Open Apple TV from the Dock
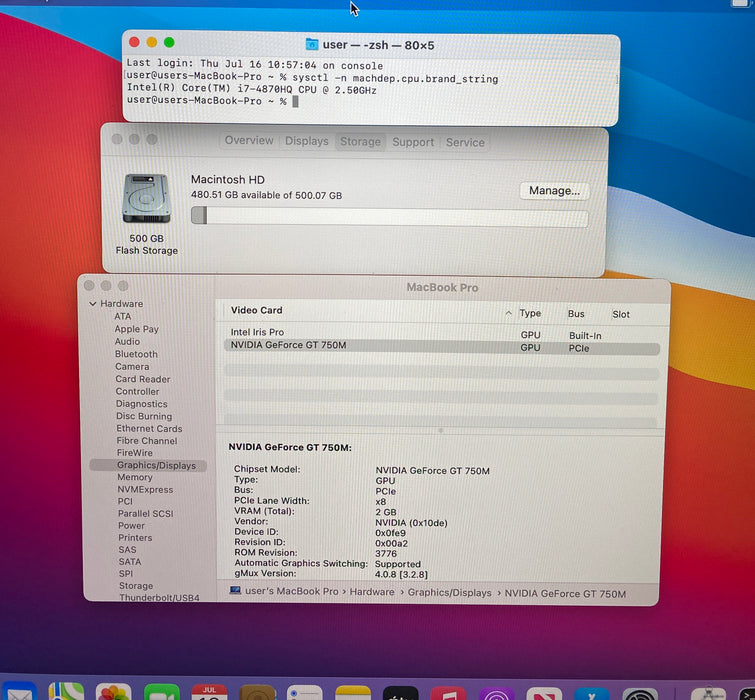The width and height of the screenshot is (755, 700). point(401,693)
